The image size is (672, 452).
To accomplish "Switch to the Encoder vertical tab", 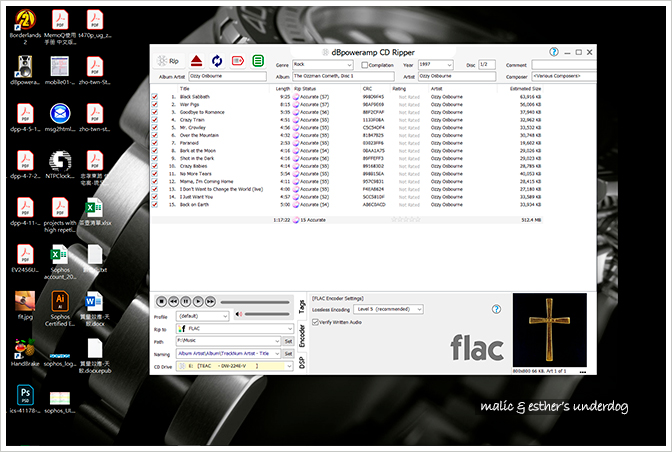I will pyautogui.click(x=302, y=336).
